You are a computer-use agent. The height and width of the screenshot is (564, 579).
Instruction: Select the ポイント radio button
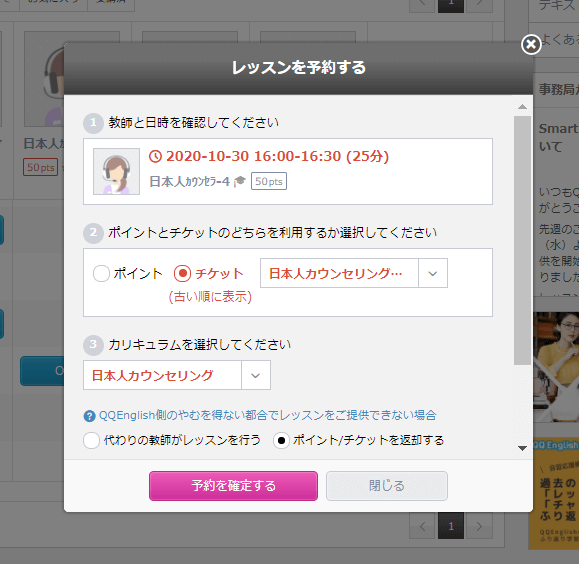click(101, 274)
